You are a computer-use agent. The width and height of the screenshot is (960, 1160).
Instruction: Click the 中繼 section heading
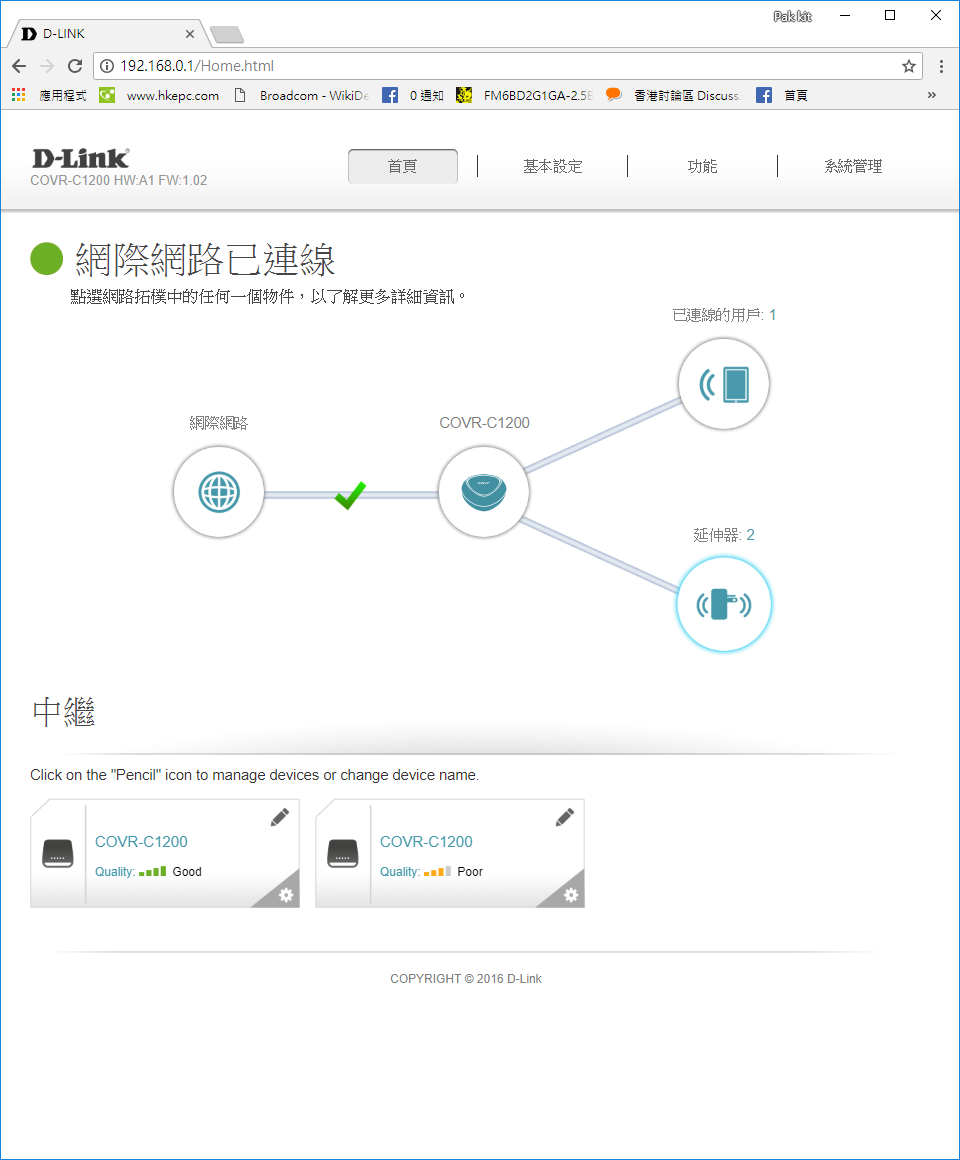[x=64, y=712]
